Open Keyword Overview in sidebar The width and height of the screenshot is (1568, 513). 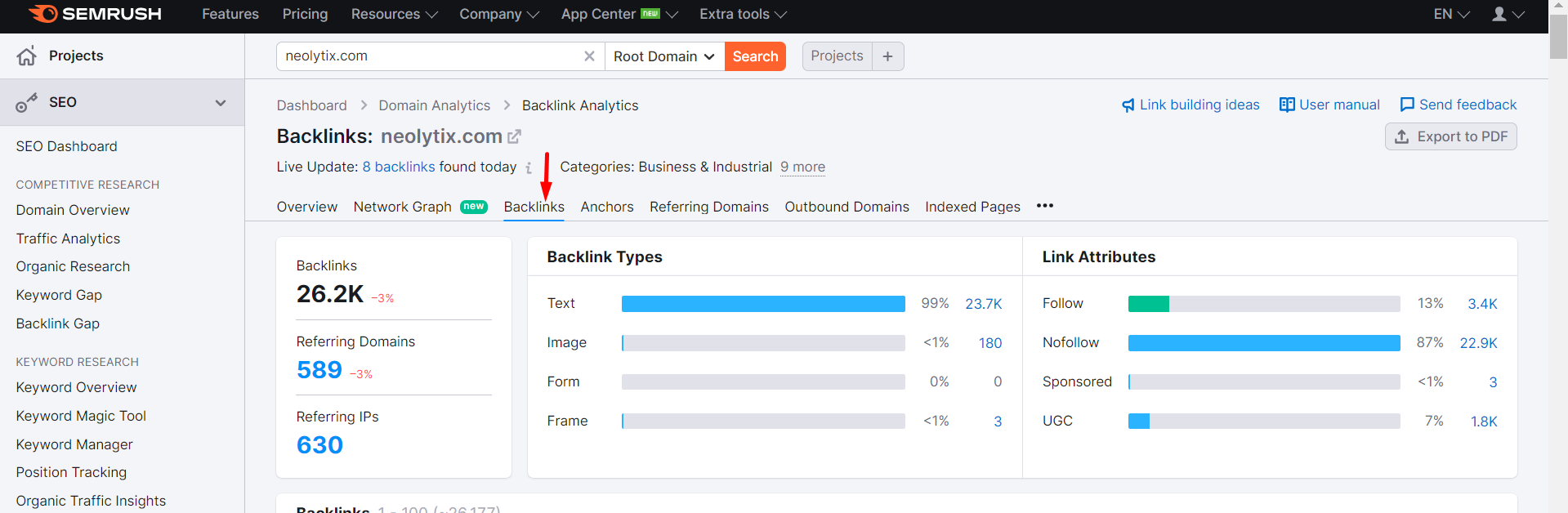(x=77, y=387)
